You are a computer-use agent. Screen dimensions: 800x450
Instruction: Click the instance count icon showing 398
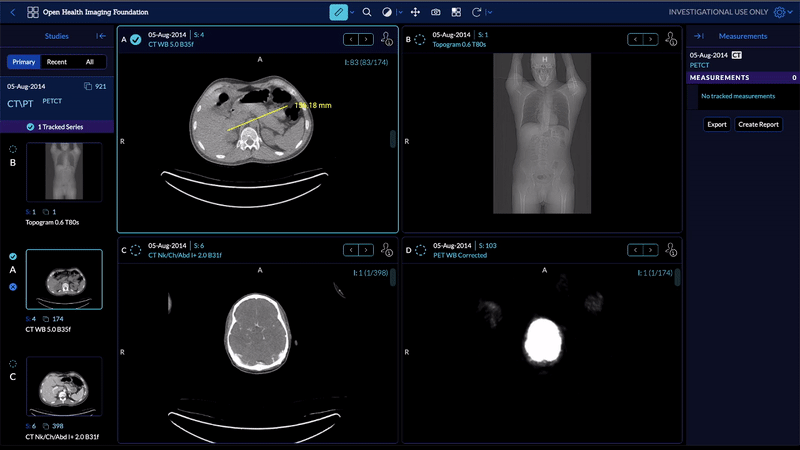point(46,426)
